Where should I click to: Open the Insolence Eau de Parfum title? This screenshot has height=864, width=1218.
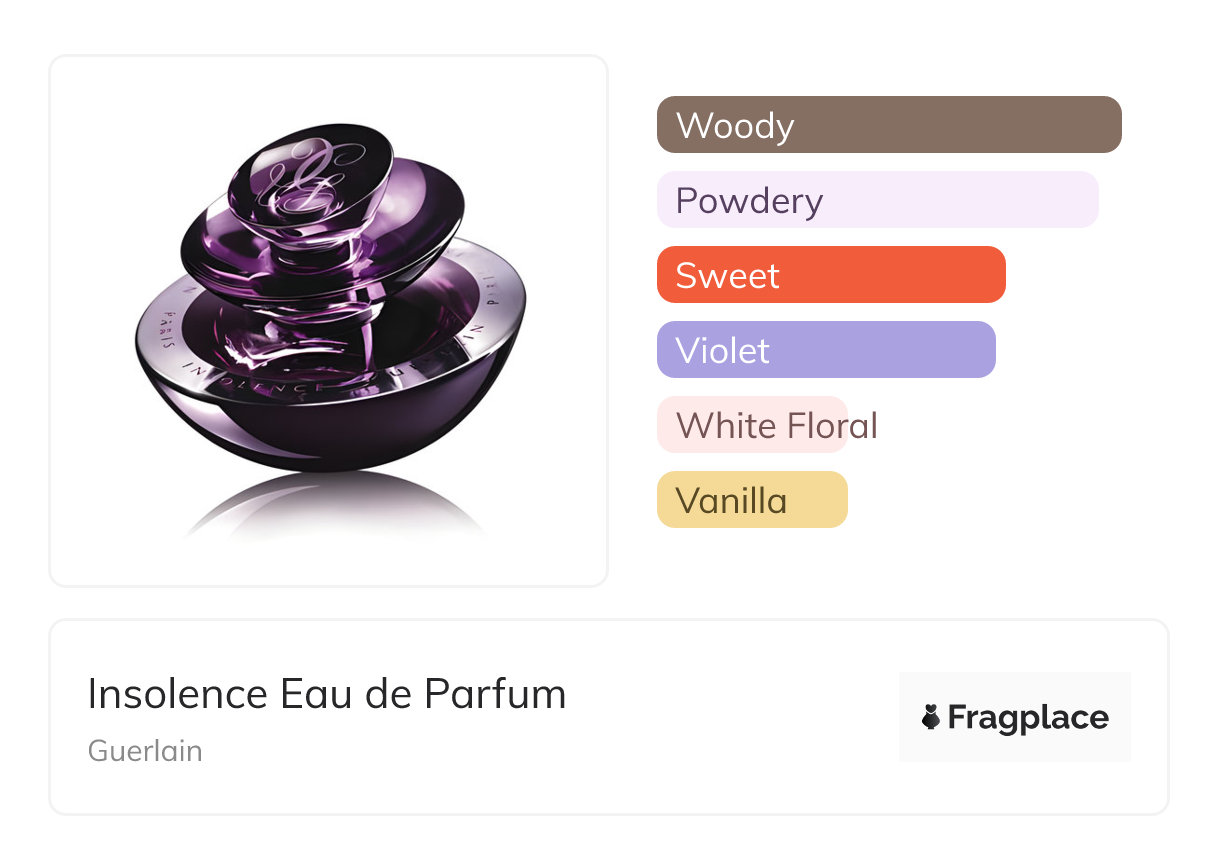coord(326,694)
